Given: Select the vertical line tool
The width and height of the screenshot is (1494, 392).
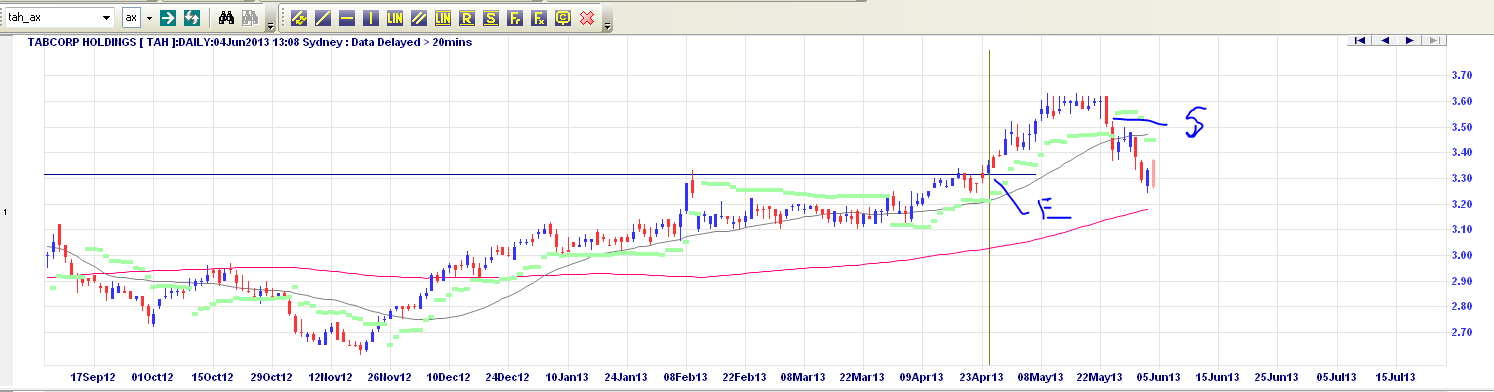Looking at the screenshot, I should pos(370,18).
